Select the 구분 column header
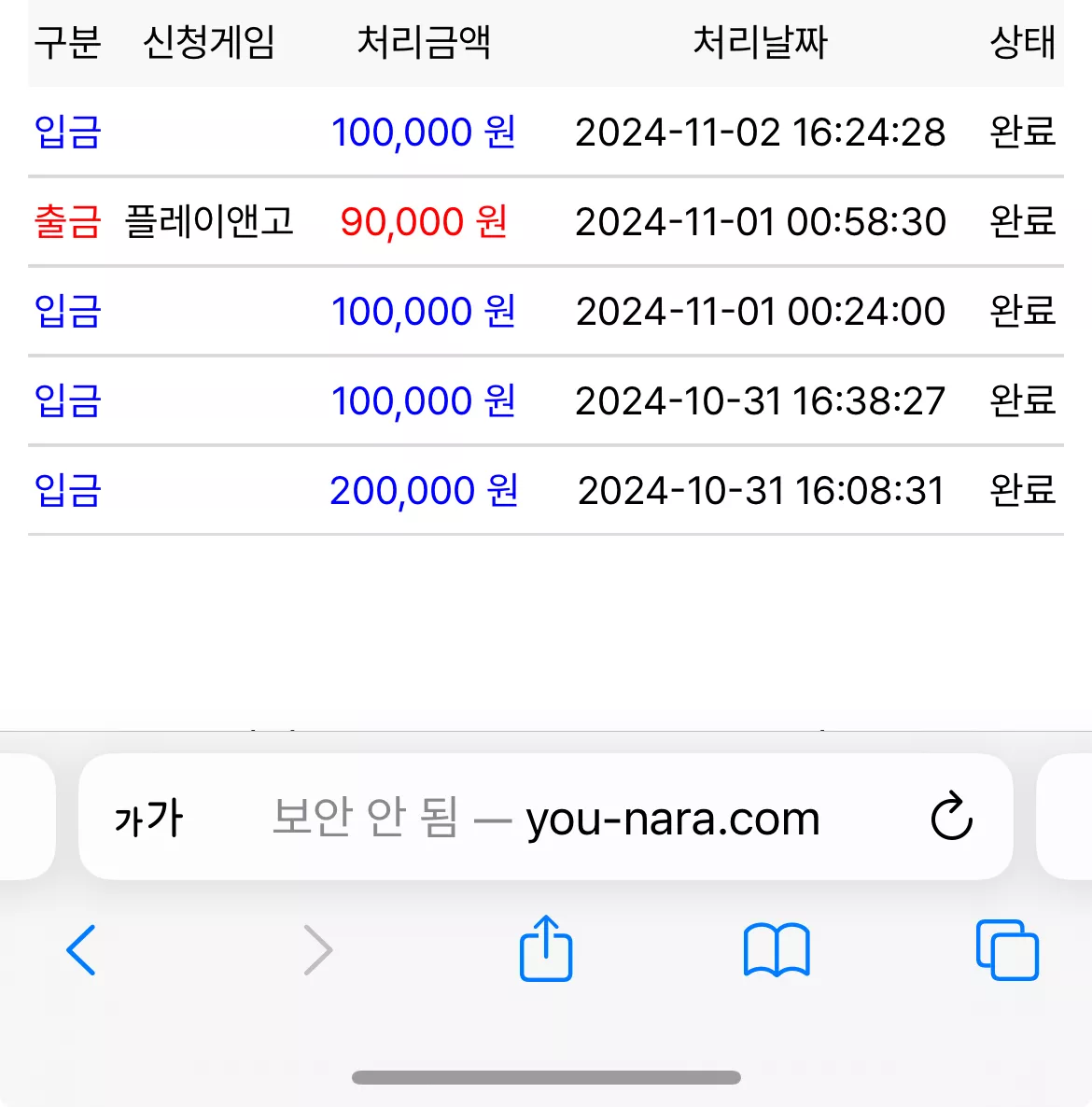This screenshot has height=1107, width=1092. (x=68, y=42)
